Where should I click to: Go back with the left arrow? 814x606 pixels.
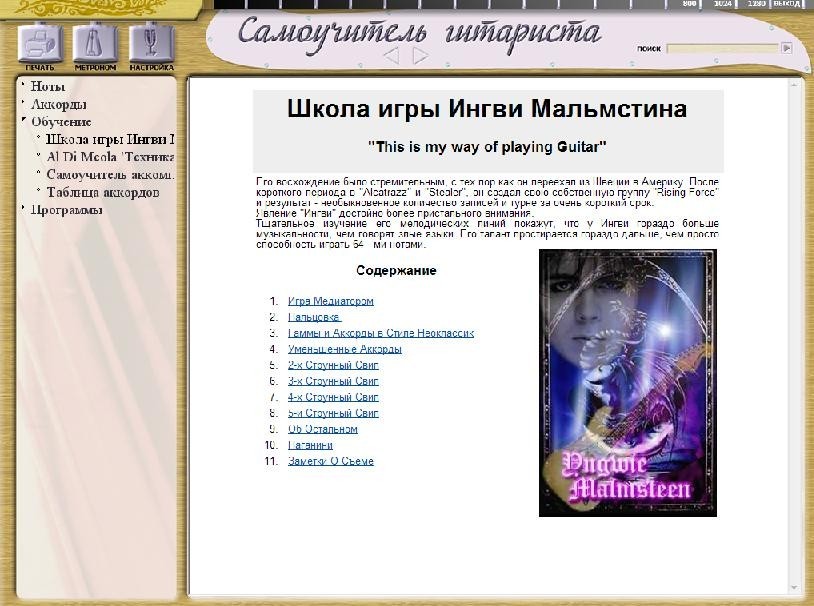(391, 56)
